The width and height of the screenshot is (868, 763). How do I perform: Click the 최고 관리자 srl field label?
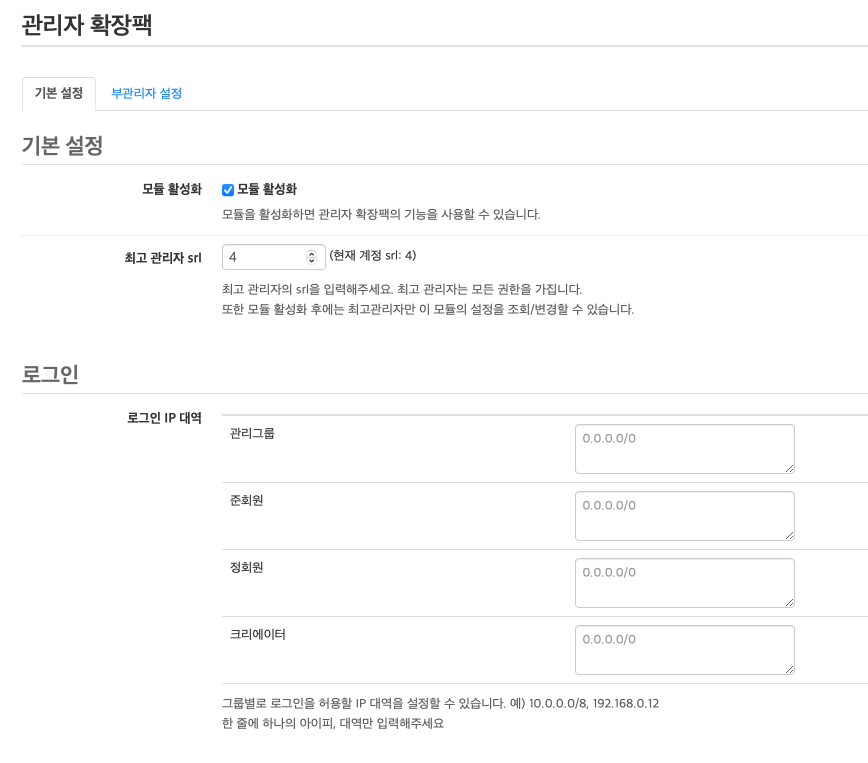[x=156, y=257]
